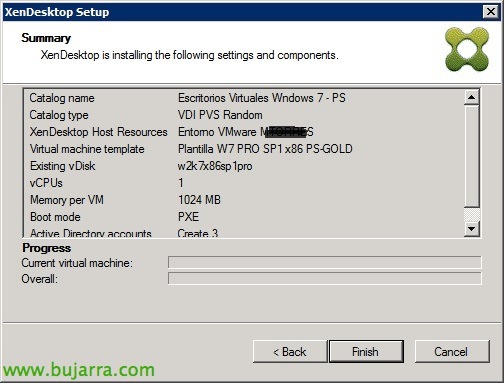The image size is (504, 383).
Task: Select the Create 3 value
Action: tap(198, 233)
